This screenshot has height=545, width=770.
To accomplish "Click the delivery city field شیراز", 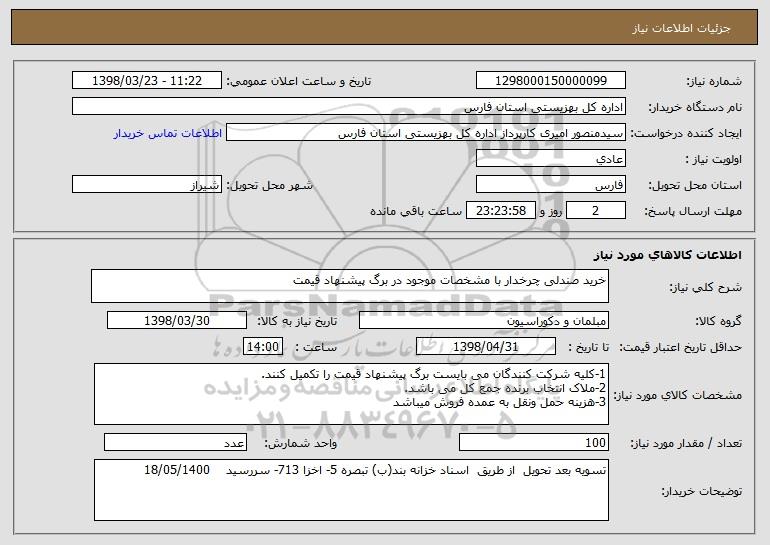I will [147, 185].
